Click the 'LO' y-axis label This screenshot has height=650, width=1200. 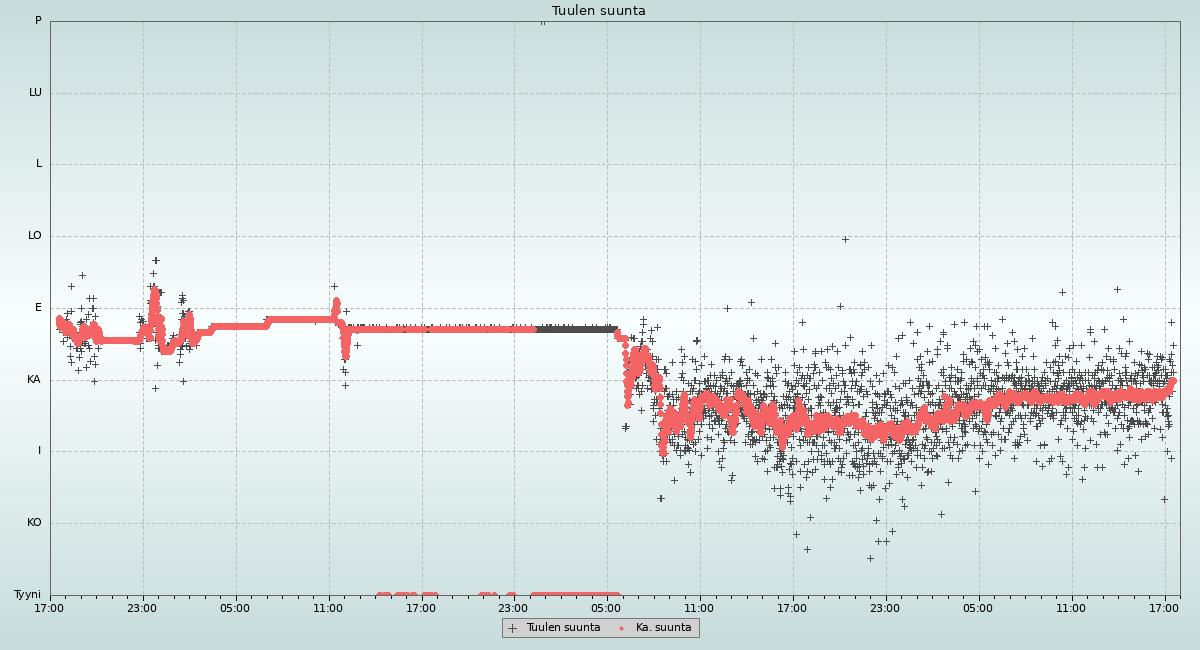[35, 236]
